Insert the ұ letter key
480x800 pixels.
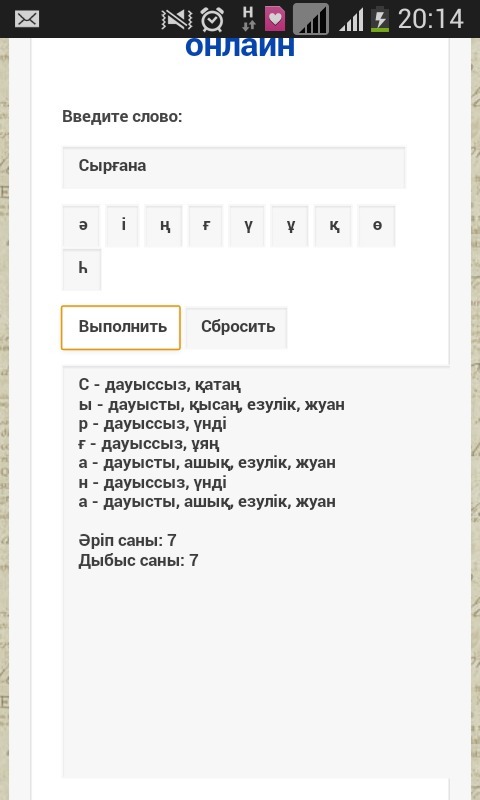point(289,226)
